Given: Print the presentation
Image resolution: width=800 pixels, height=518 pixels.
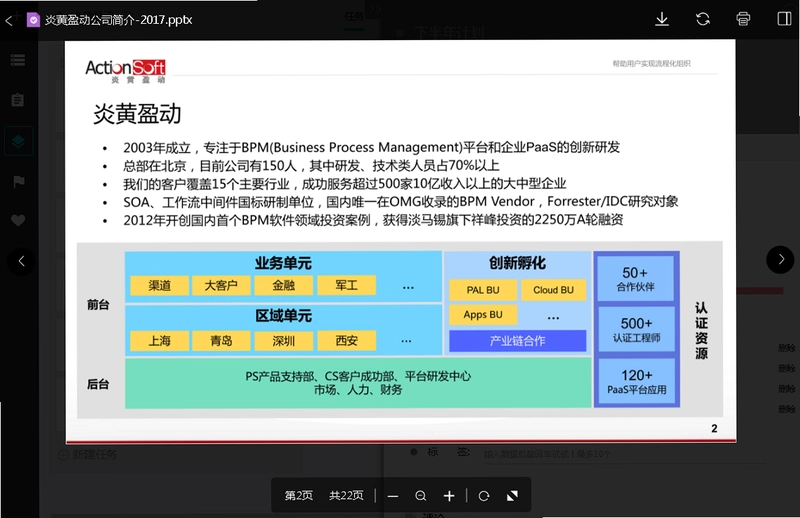Looking at the screenshot, I should pyautogui.click(x=743, y=19).
